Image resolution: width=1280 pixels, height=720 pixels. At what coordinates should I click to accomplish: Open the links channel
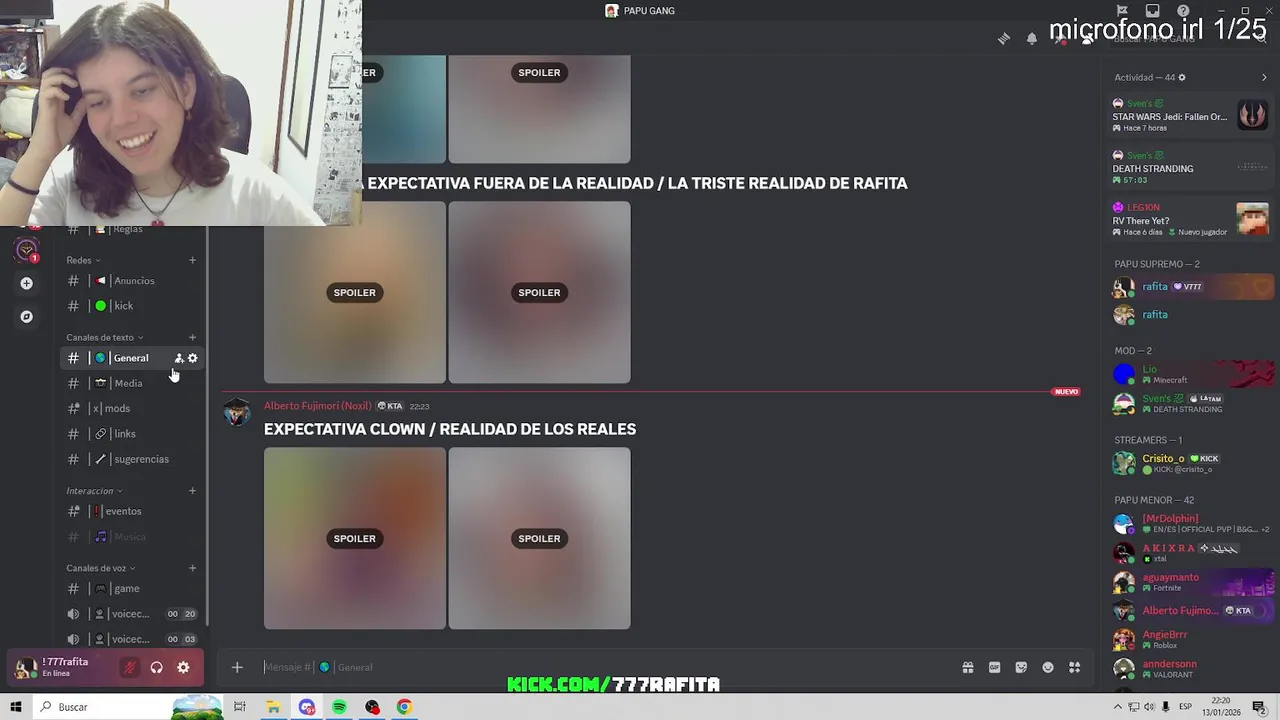click(132, 434)
